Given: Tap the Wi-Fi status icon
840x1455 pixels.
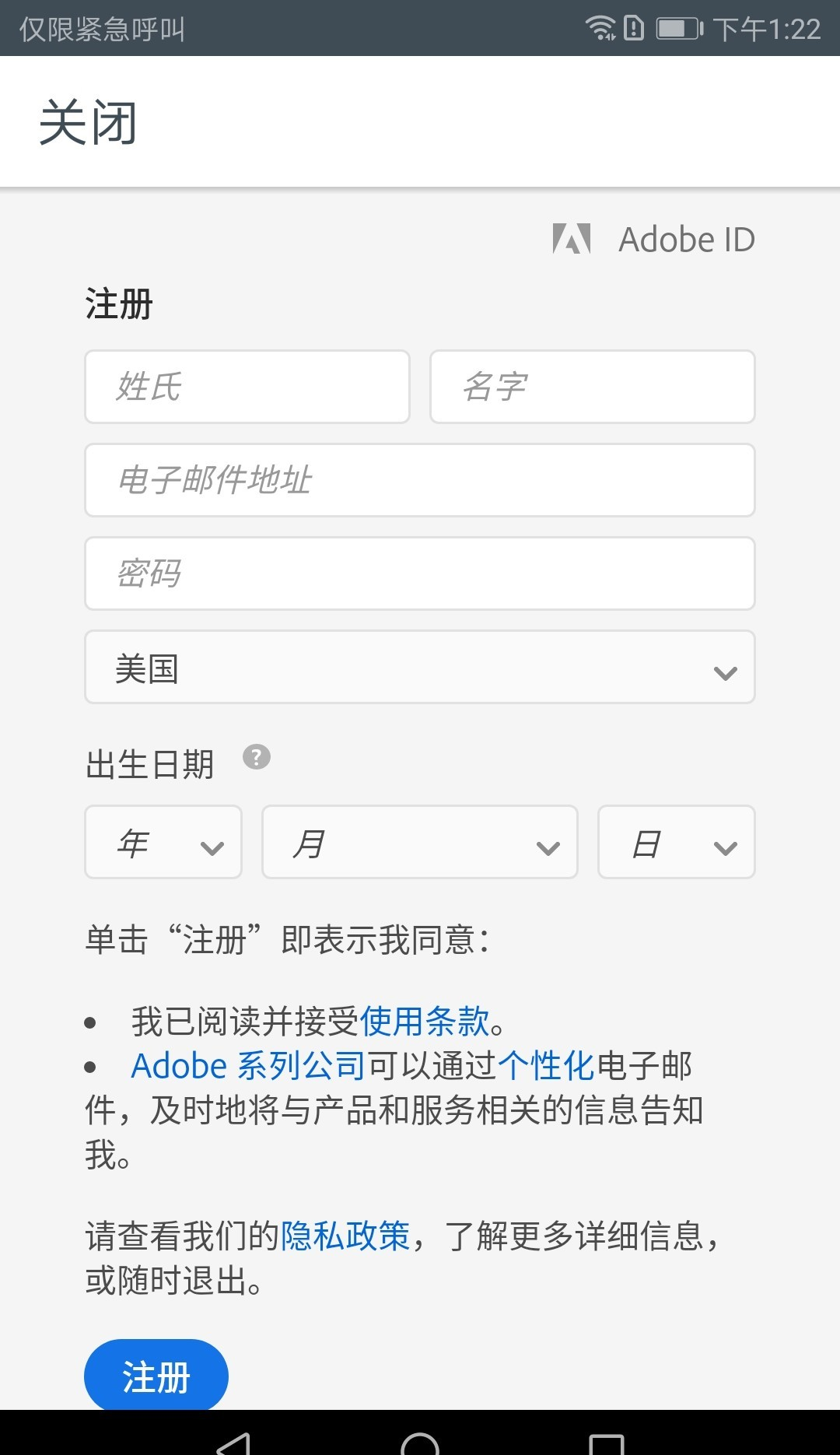Looking at the screenshot, I should click(600, 28).
